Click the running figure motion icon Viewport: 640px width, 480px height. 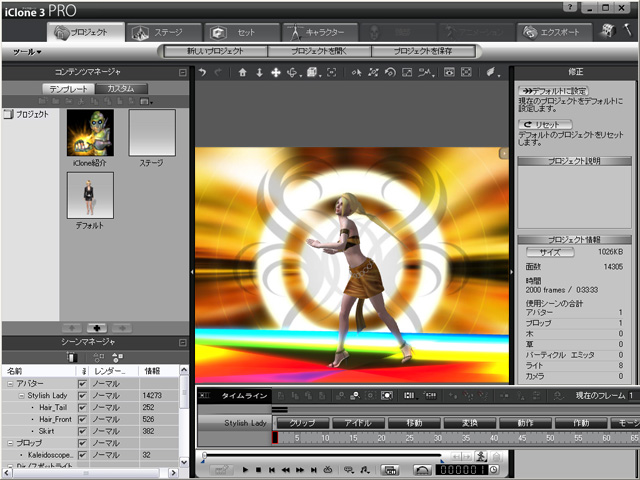[481, 456]
